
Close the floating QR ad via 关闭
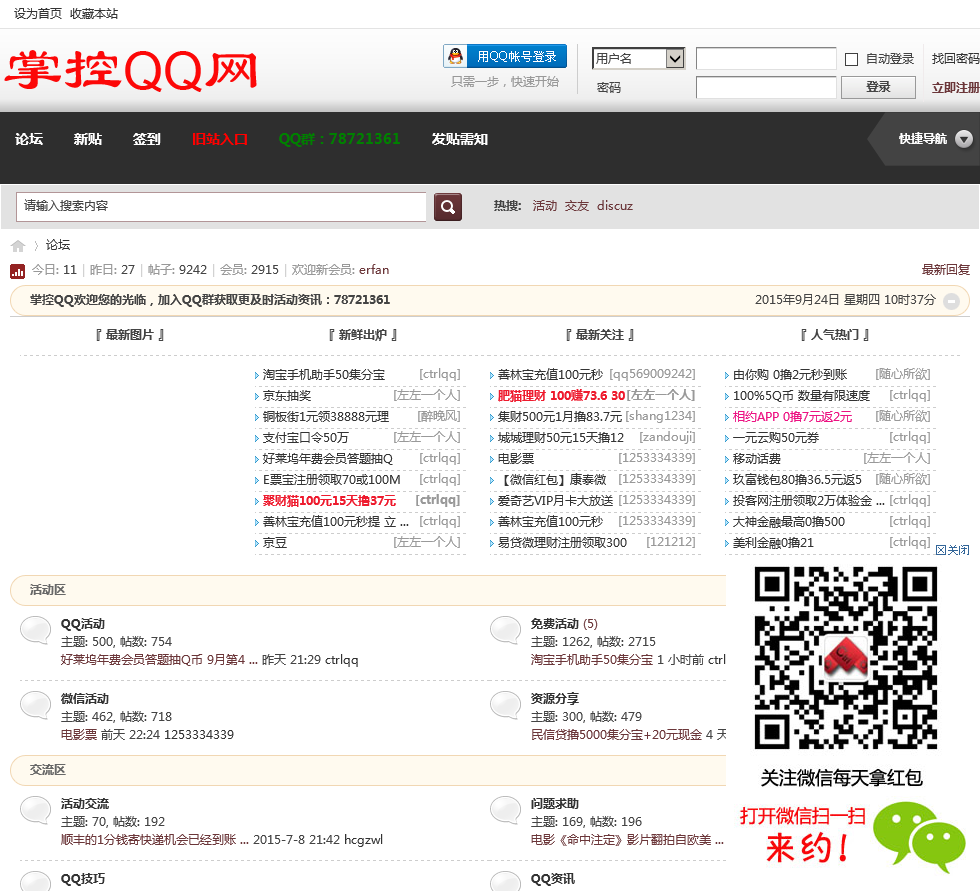click(x=952, y=550)
